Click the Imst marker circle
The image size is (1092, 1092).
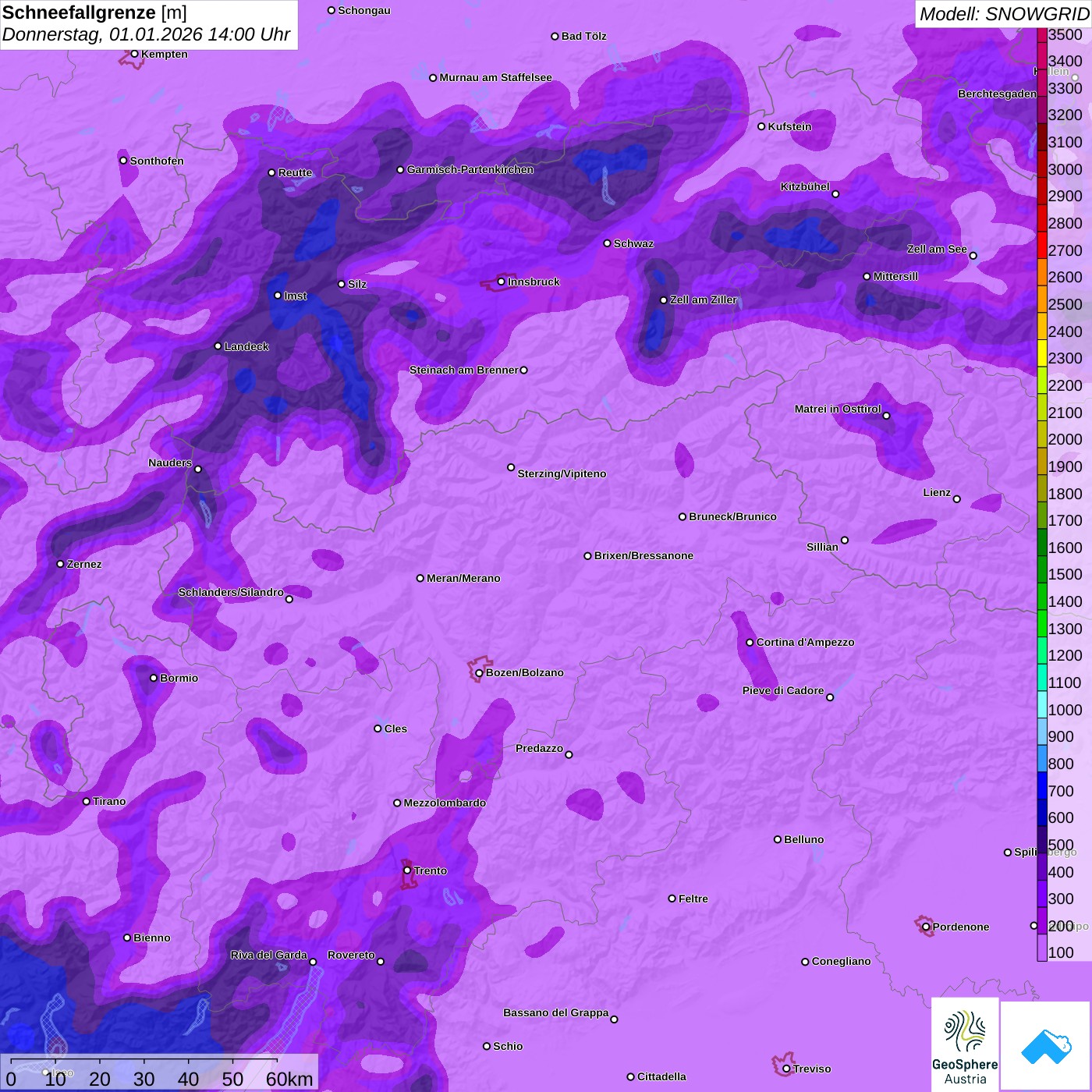[278, 296]
